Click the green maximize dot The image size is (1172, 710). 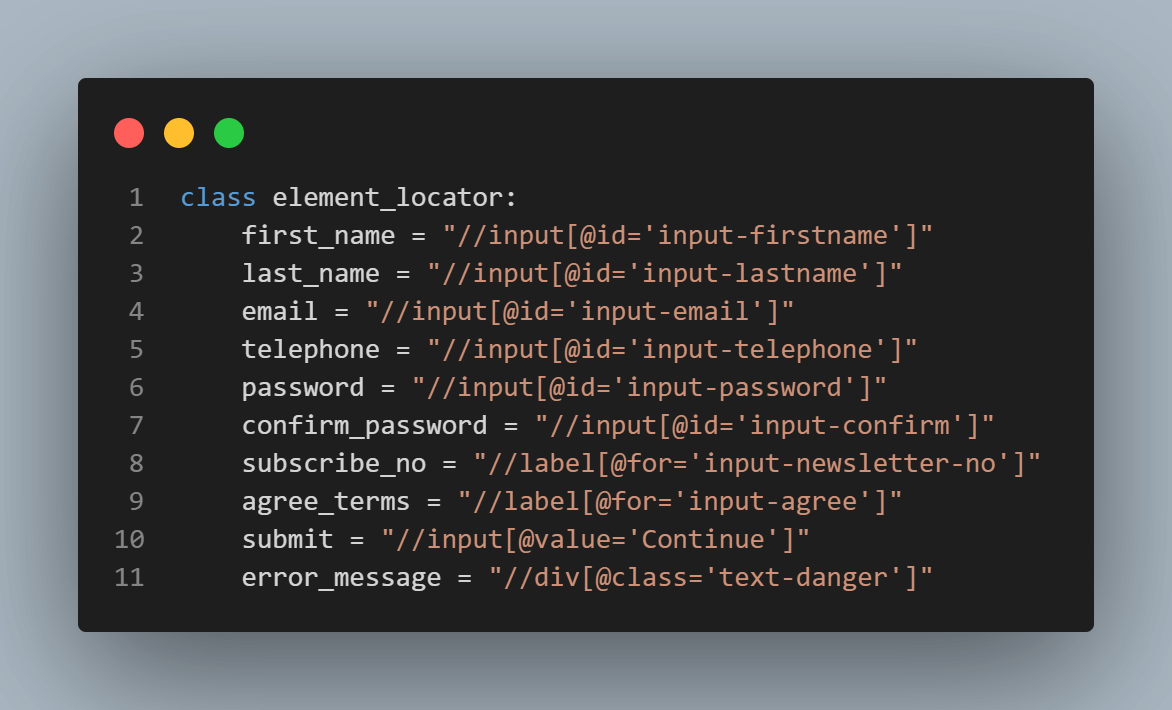(229, 133)
